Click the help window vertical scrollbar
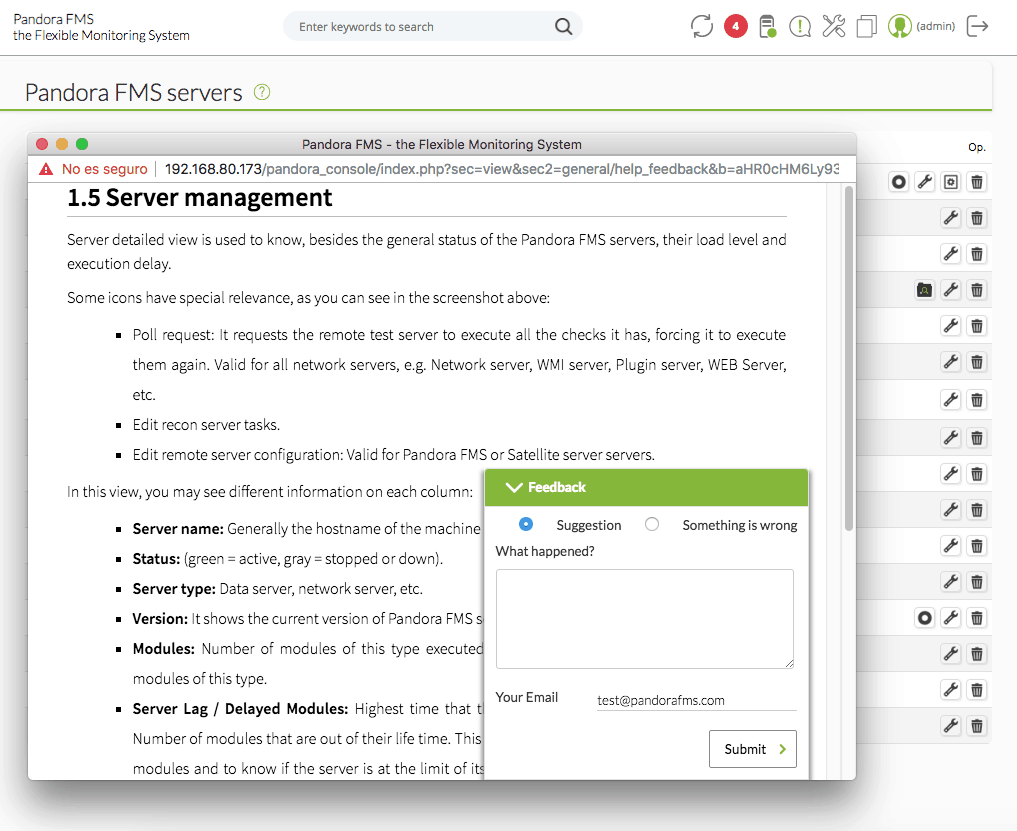 tap(848, 358)
